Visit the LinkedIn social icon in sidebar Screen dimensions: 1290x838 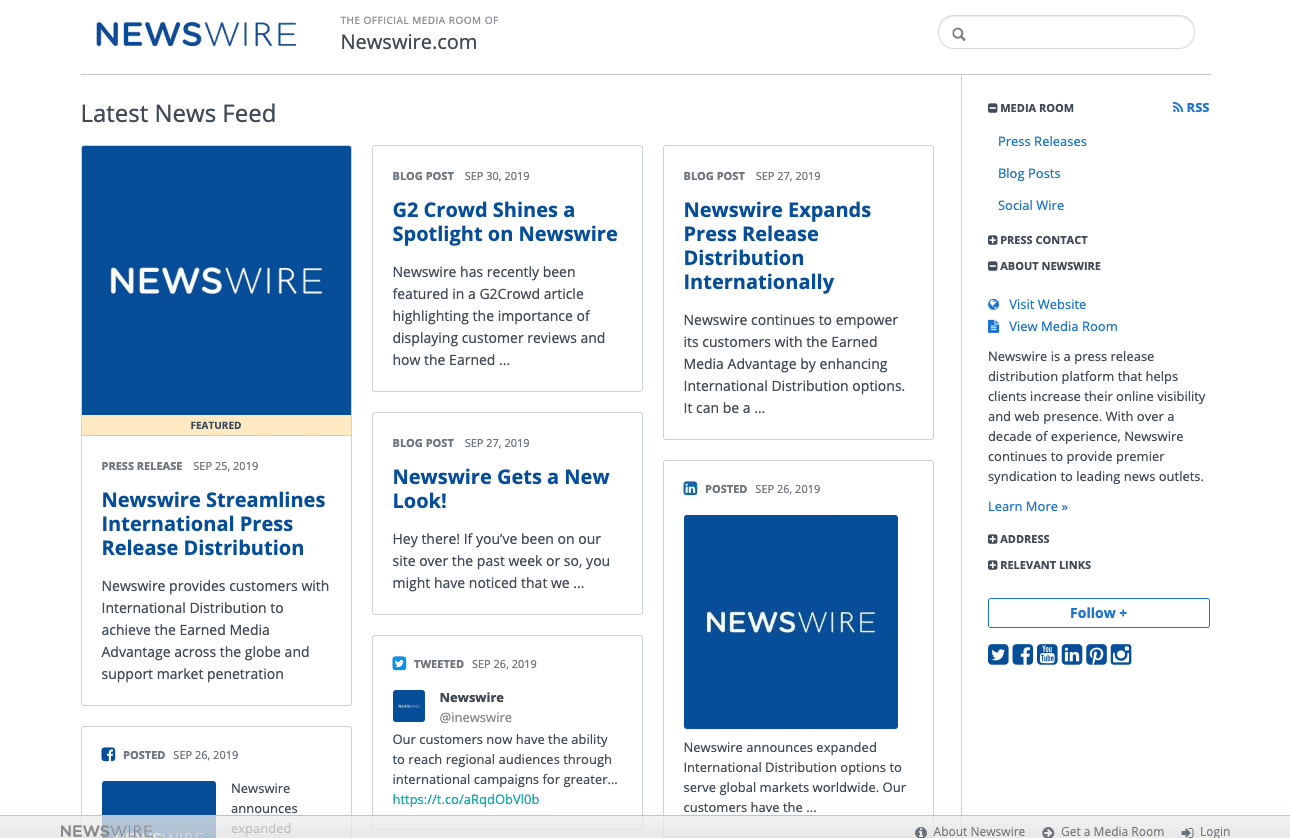coord(1072,655)
